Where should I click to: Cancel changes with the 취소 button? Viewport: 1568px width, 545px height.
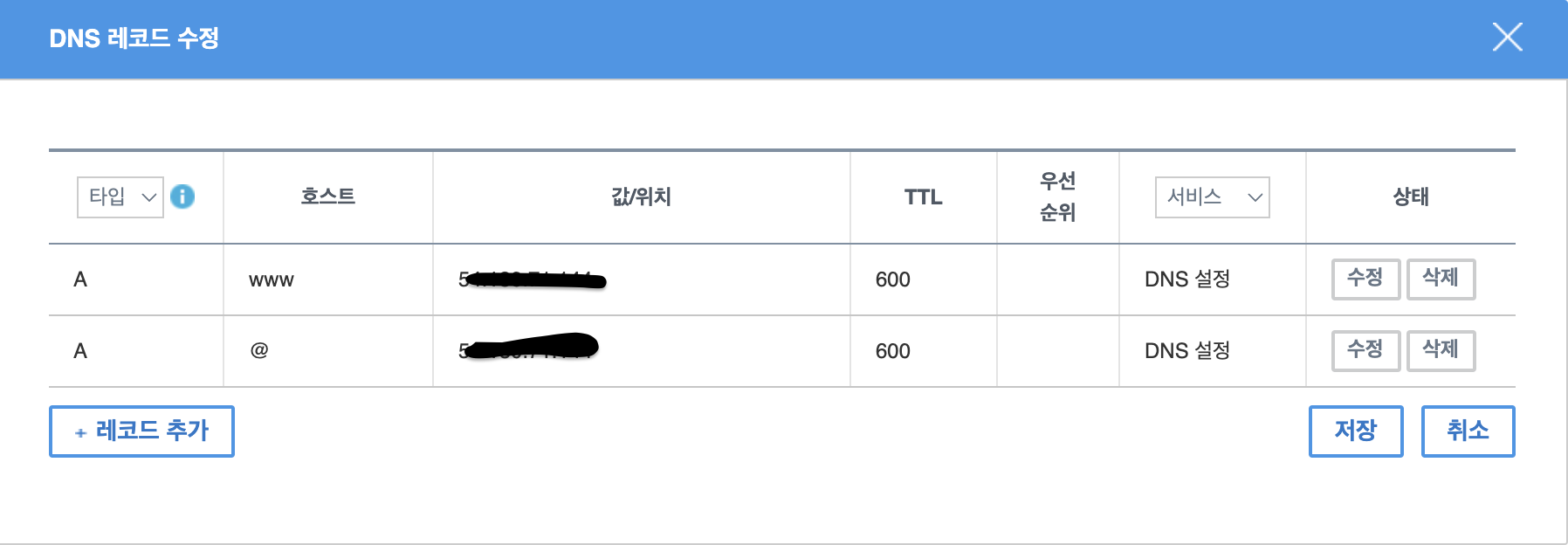1468,431
